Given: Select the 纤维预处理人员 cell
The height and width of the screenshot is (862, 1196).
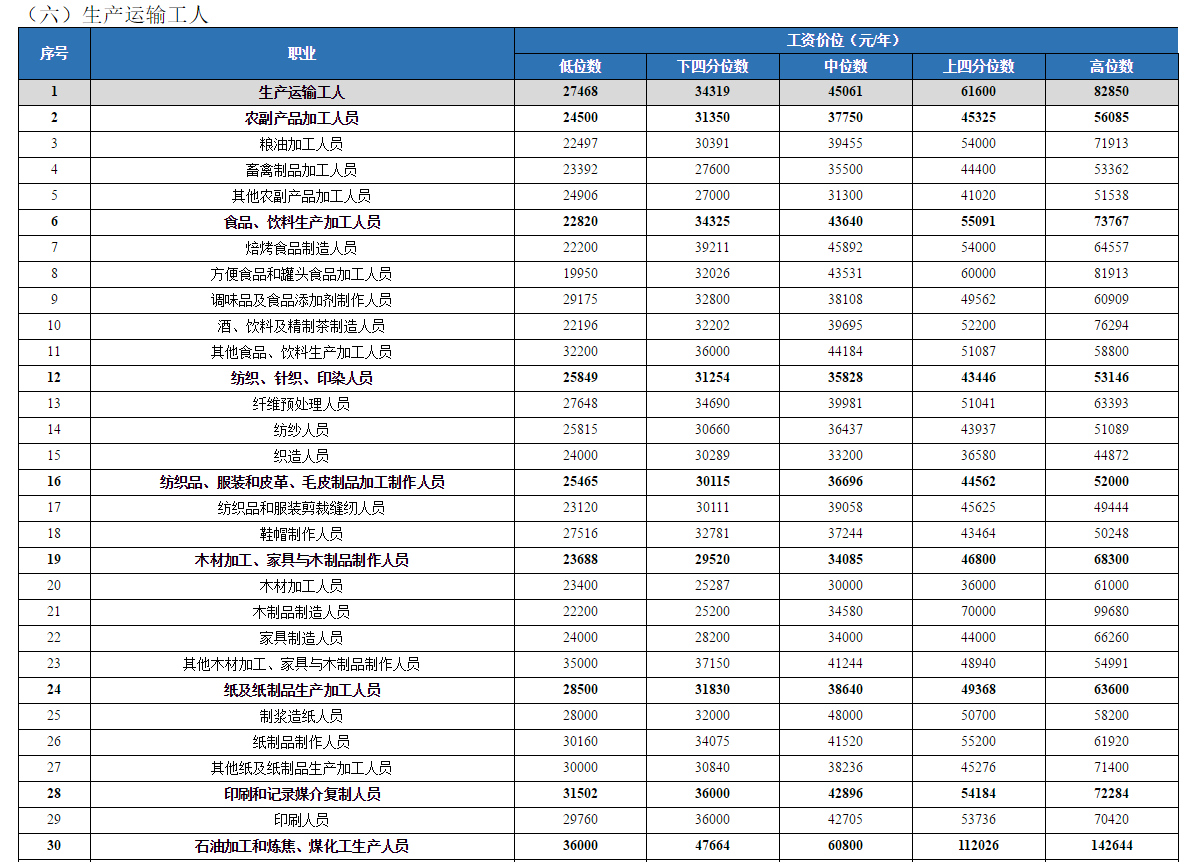Looking at the screenshot, I should 302,404.
